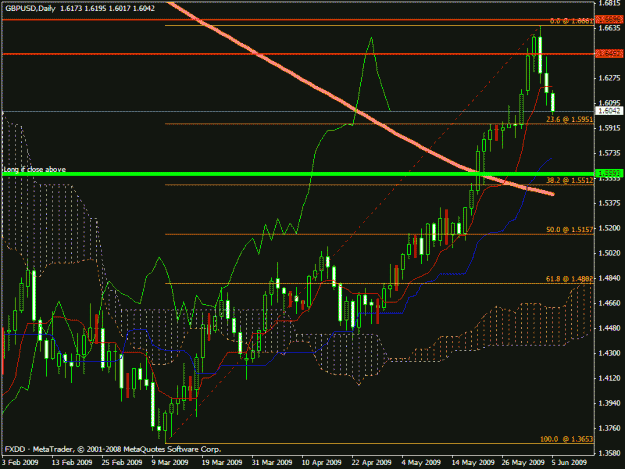The image size is (625, 469).
Task: Click the '25 Feb 2009' date marker
Action: point(122,462)
